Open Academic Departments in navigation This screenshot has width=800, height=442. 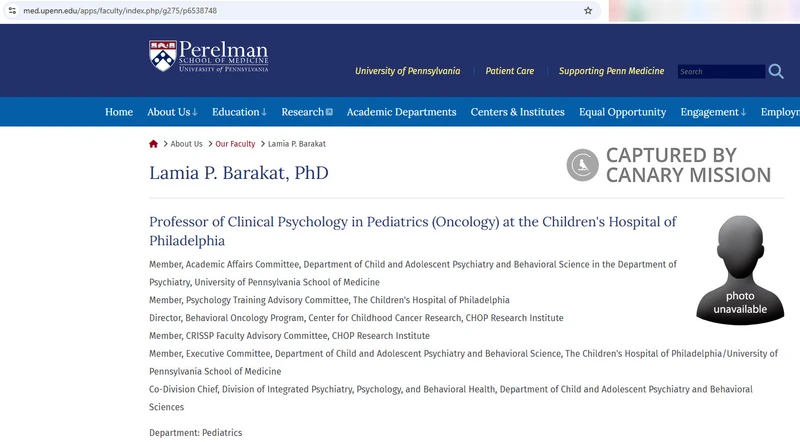click(x=402, y=112)
